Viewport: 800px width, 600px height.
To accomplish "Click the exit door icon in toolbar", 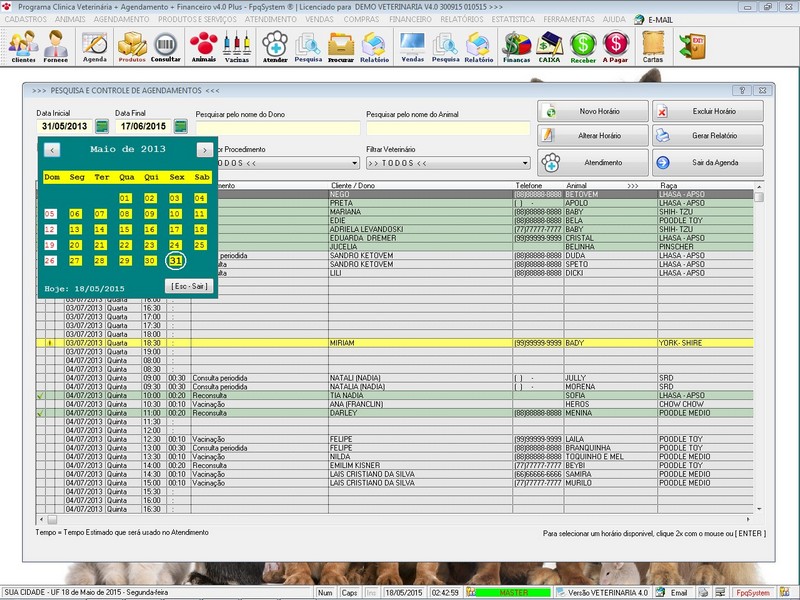I will pos(692,46).
